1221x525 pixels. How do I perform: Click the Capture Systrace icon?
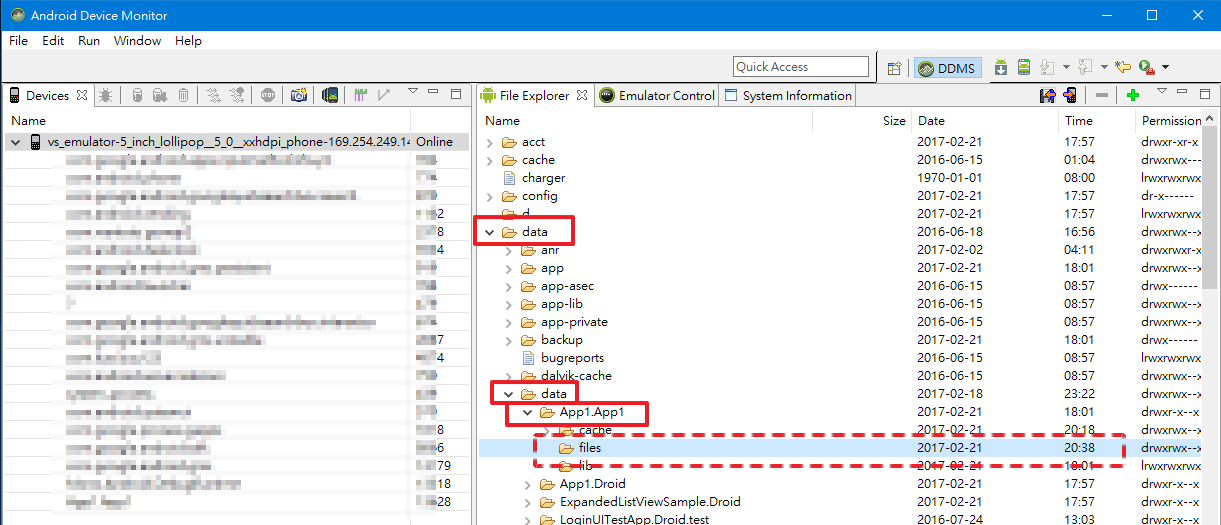pyautogui.click(x=361, y=95)
